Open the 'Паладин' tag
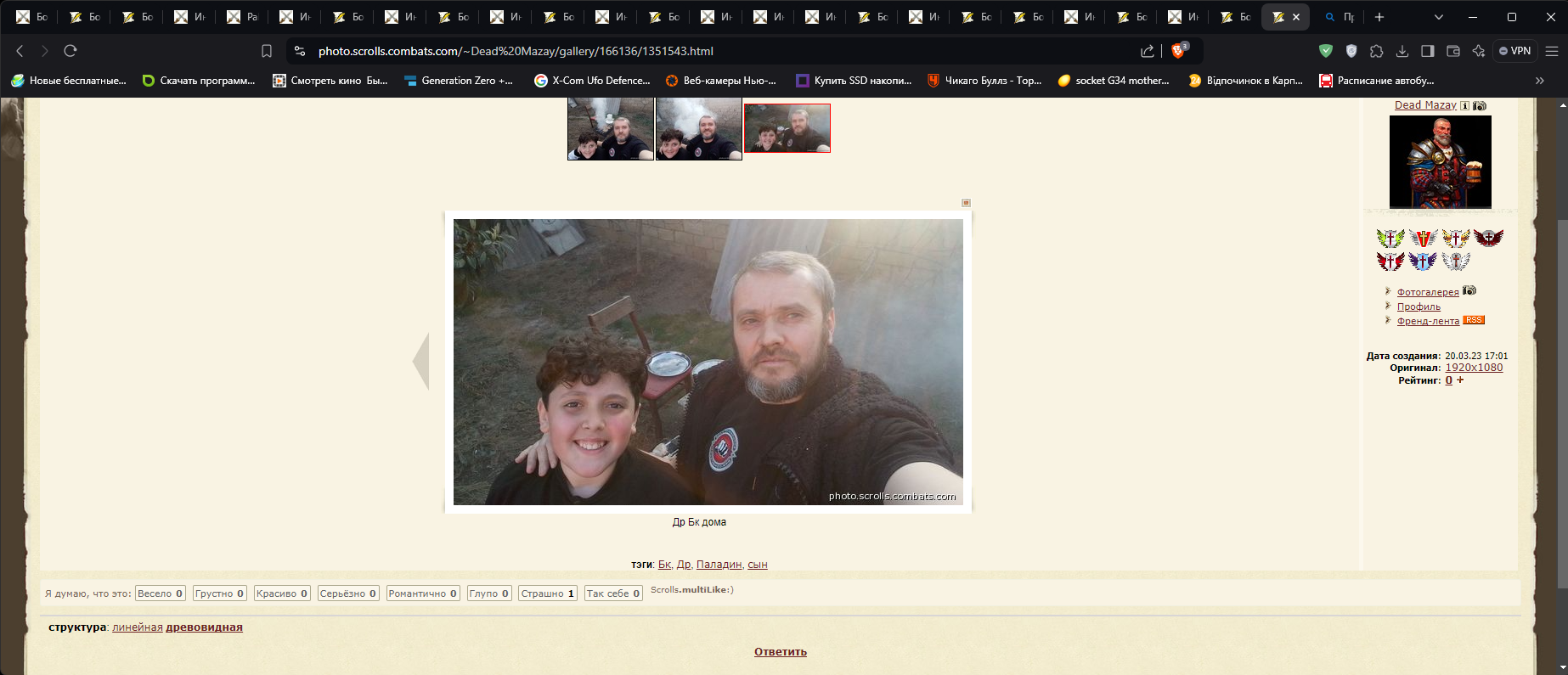Screen dimensions: 1568x675 [x=719, y=565]
